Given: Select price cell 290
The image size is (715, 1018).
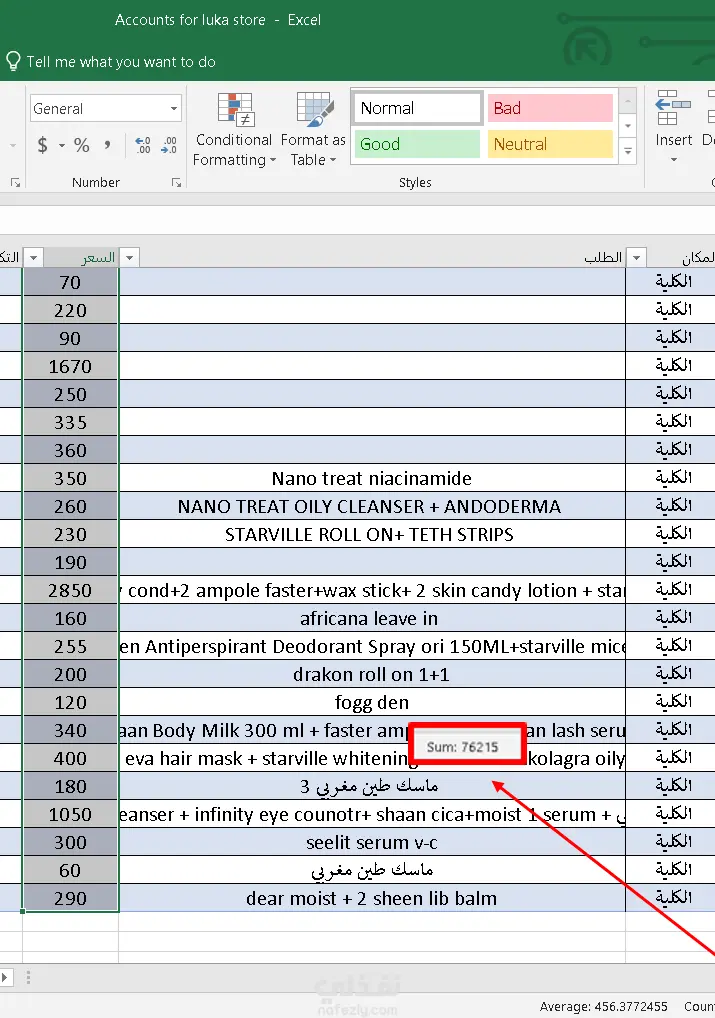Looking at the screenshot, I should click(71, 899).
